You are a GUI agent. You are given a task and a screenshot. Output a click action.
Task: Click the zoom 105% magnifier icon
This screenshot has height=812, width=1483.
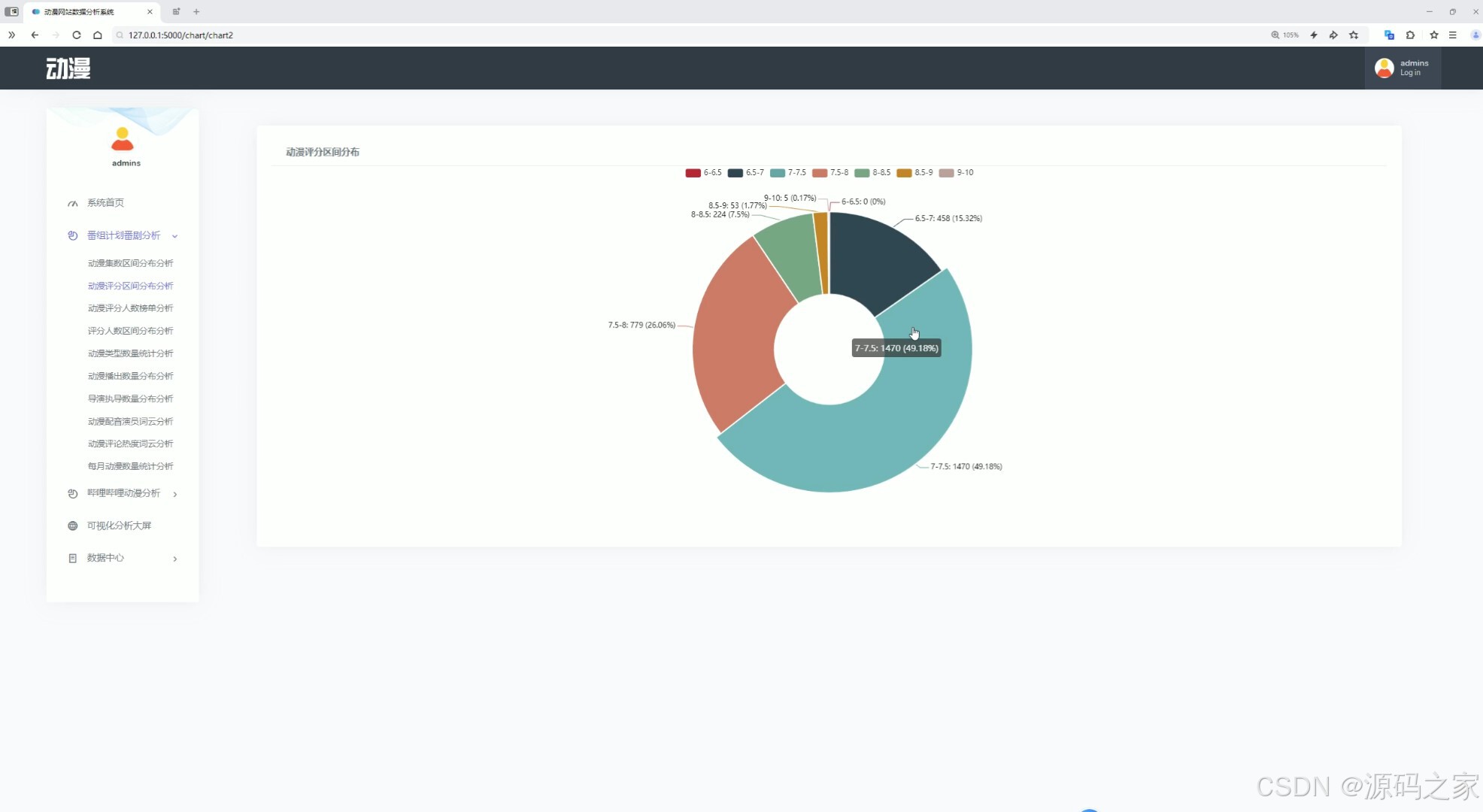coord(1275,35)
